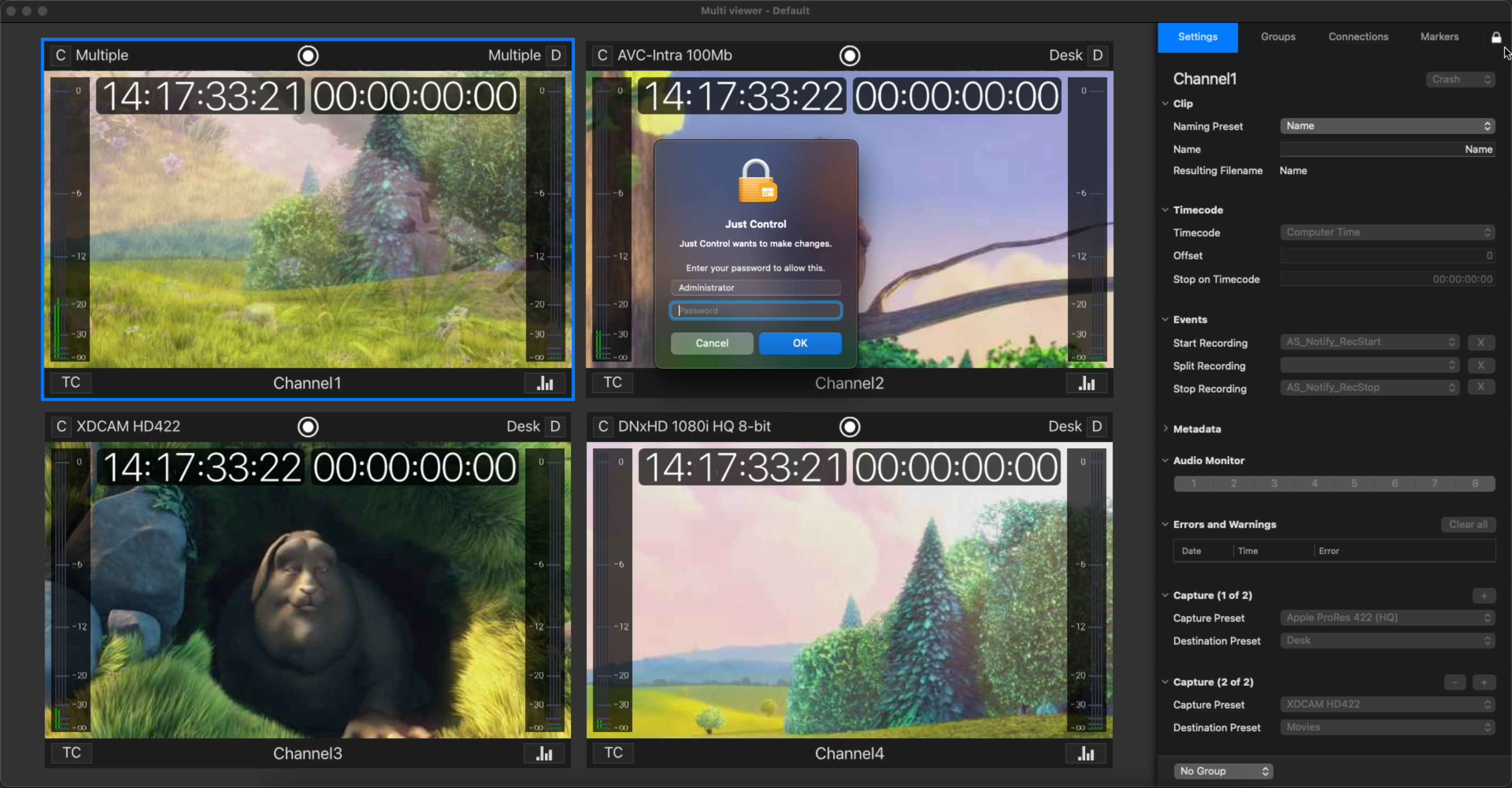
Task: Switch to the Groups tab
Action: pos(1278,37)
